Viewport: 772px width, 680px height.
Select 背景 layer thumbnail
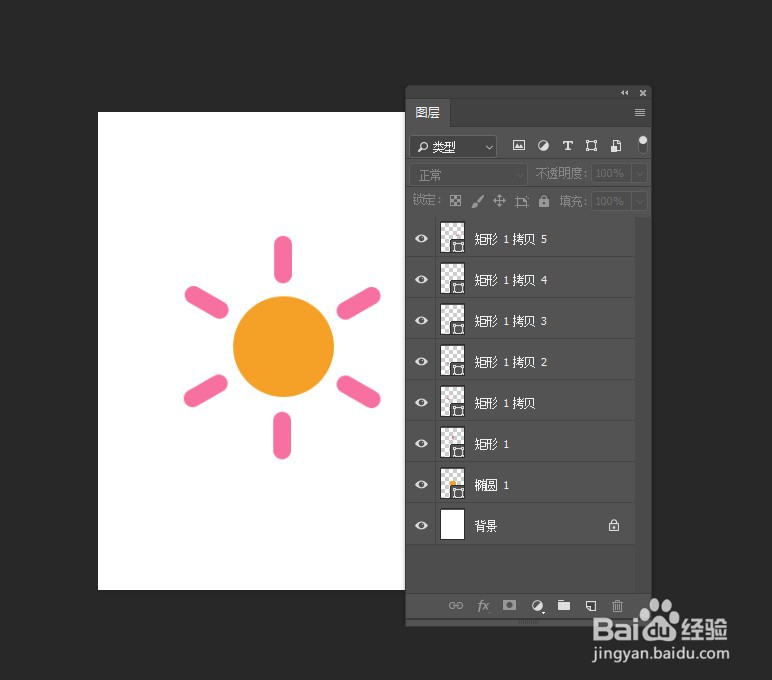(x=452, y=524)
